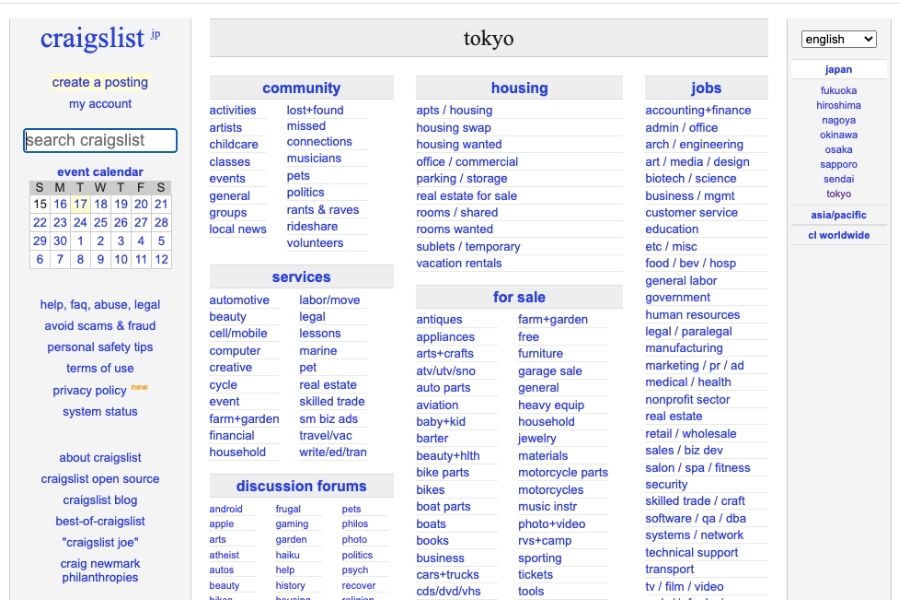Screen dimensions: 900x600
Task: Open the philos discussion forum
Action: (355, 524)
